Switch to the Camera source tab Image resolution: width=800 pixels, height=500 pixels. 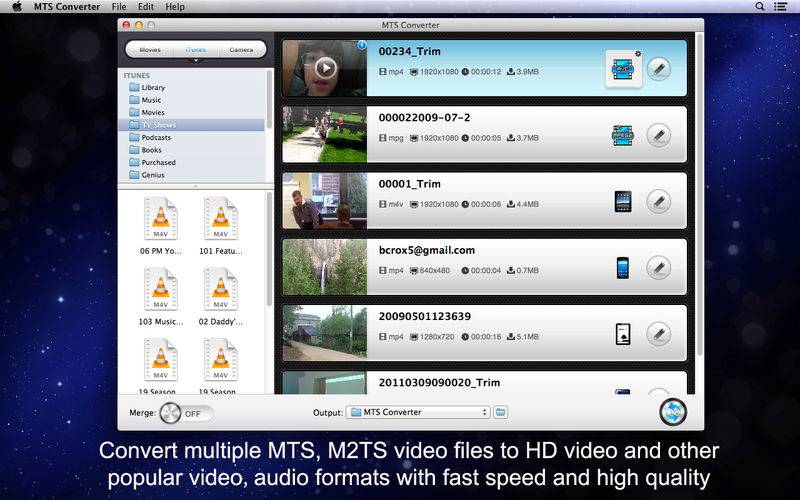pos(240,49)
